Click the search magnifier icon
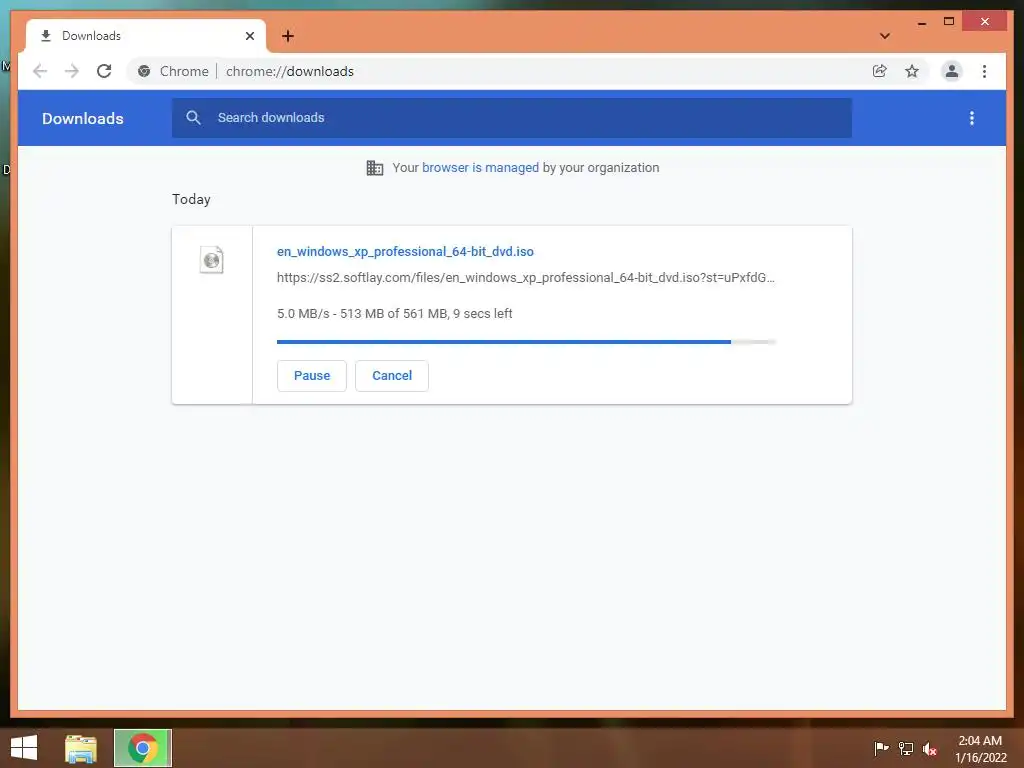Screen dimensions: 1024x768 tap(193, 118)
